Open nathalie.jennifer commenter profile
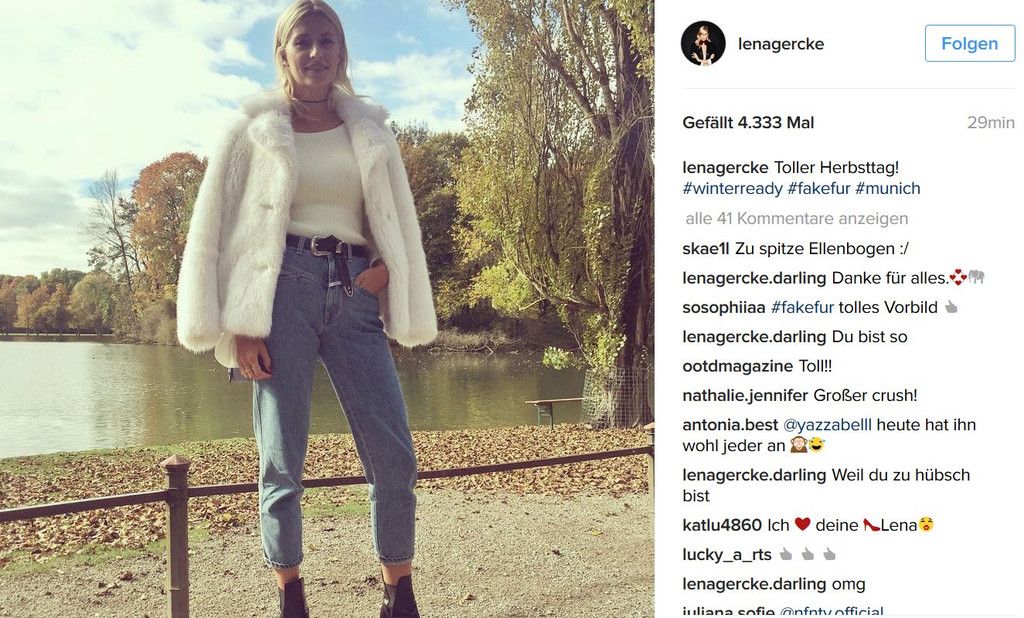Viewport: 1024px width, 618px height. point(745,396)
